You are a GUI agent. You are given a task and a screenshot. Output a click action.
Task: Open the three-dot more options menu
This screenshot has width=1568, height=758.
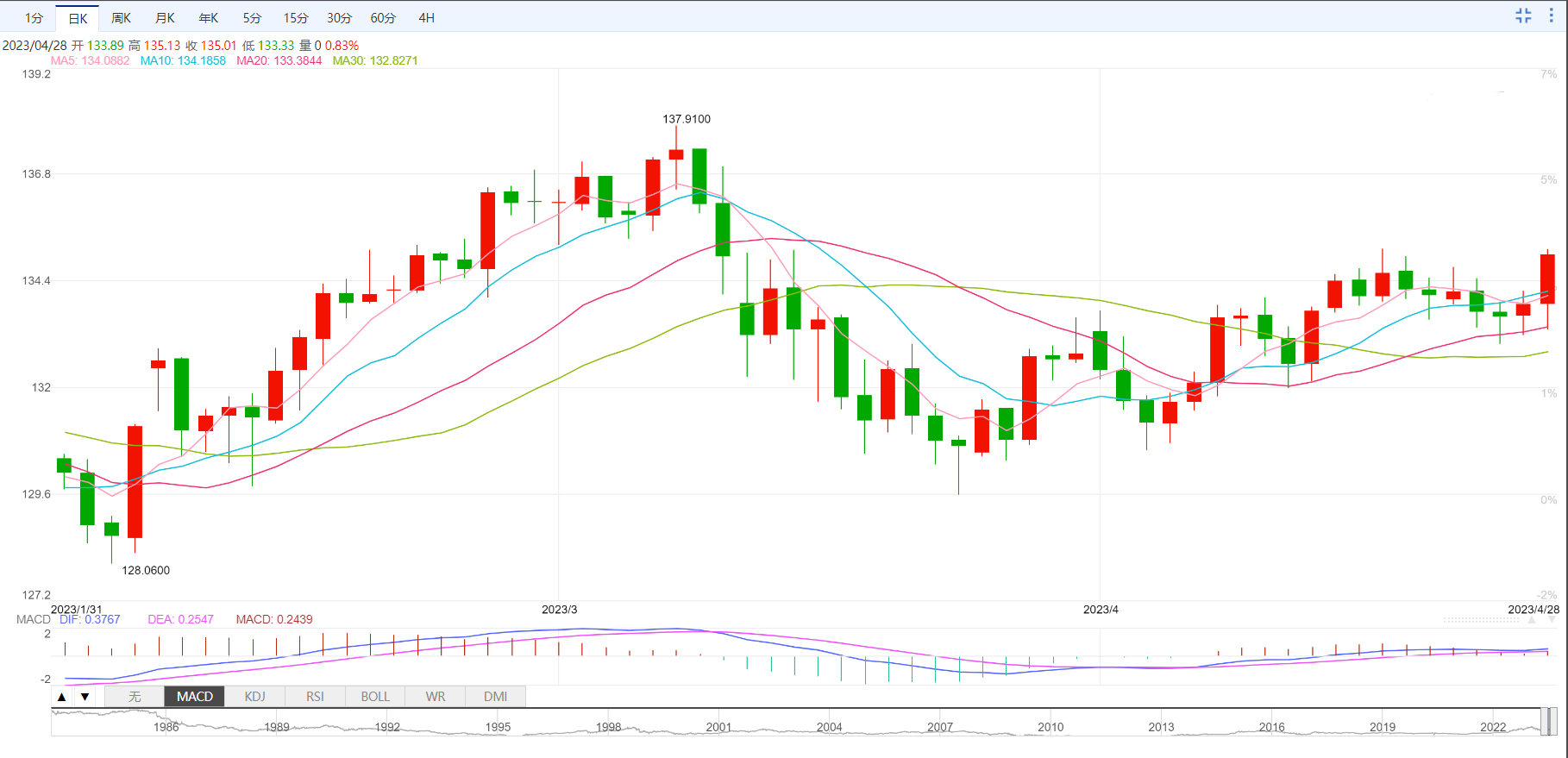pyautogui.click(x=1551, y=16)
